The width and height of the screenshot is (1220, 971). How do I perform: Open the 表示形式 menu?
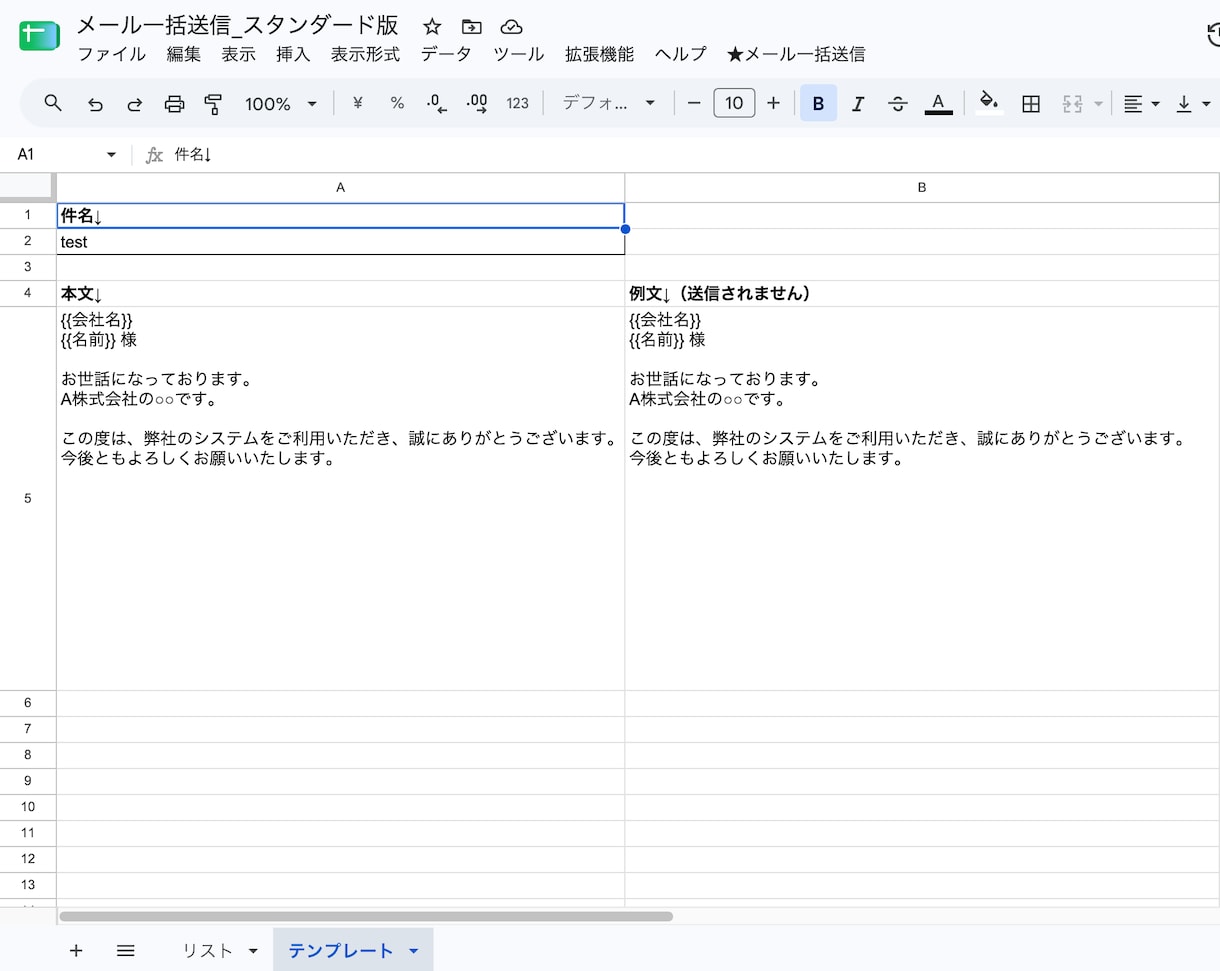coord(365,54)
